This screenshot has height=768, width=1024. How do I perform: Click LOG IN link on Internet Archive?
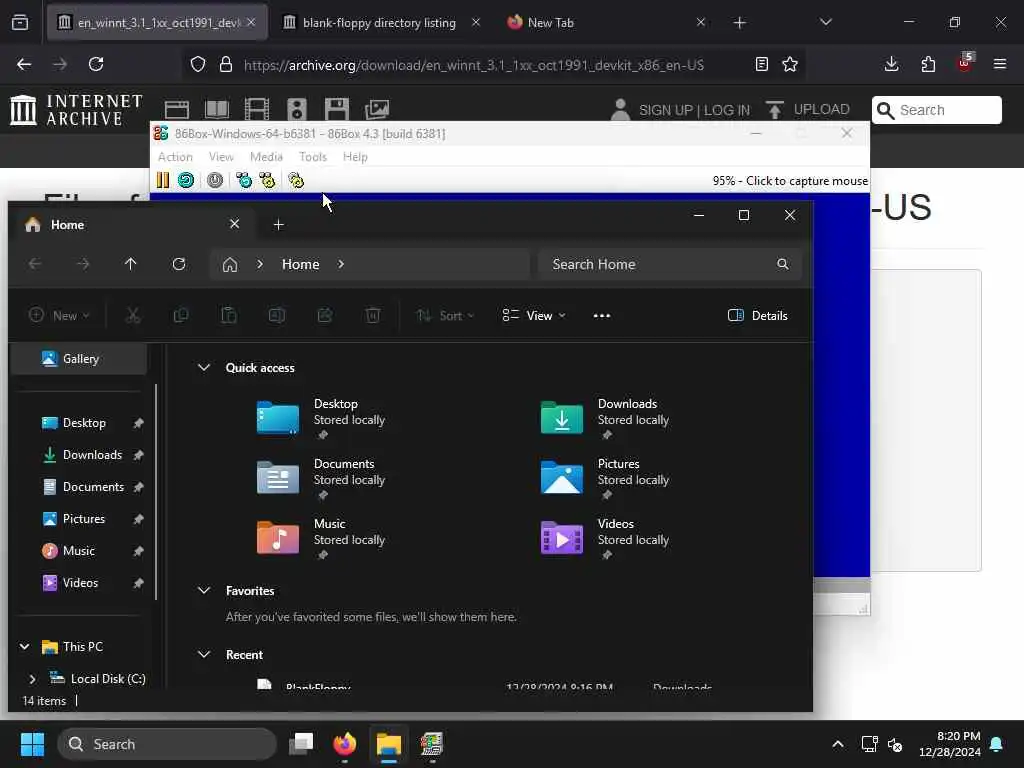click(x=727, y=110)
